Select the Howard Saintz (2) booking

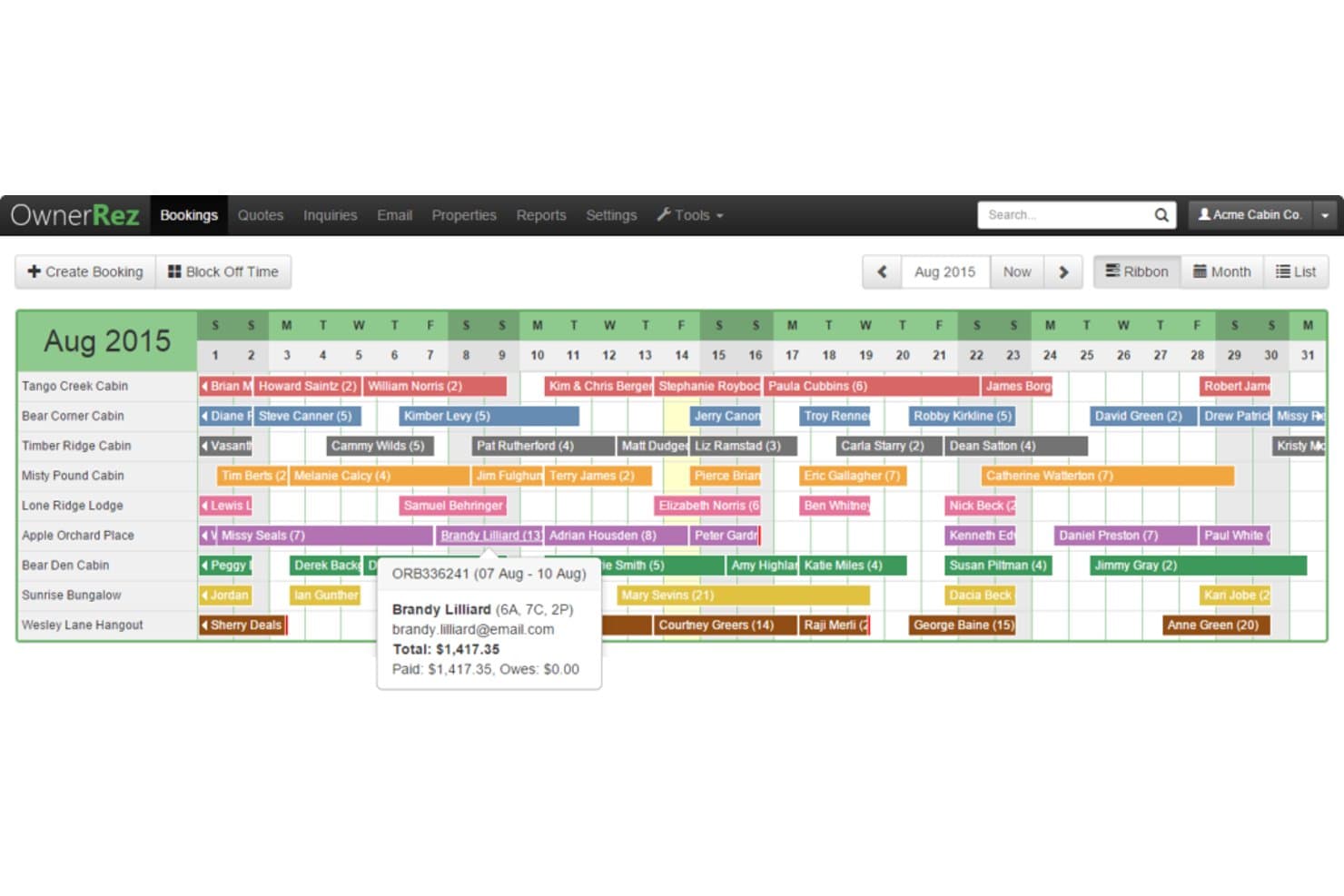pos(307,386)
